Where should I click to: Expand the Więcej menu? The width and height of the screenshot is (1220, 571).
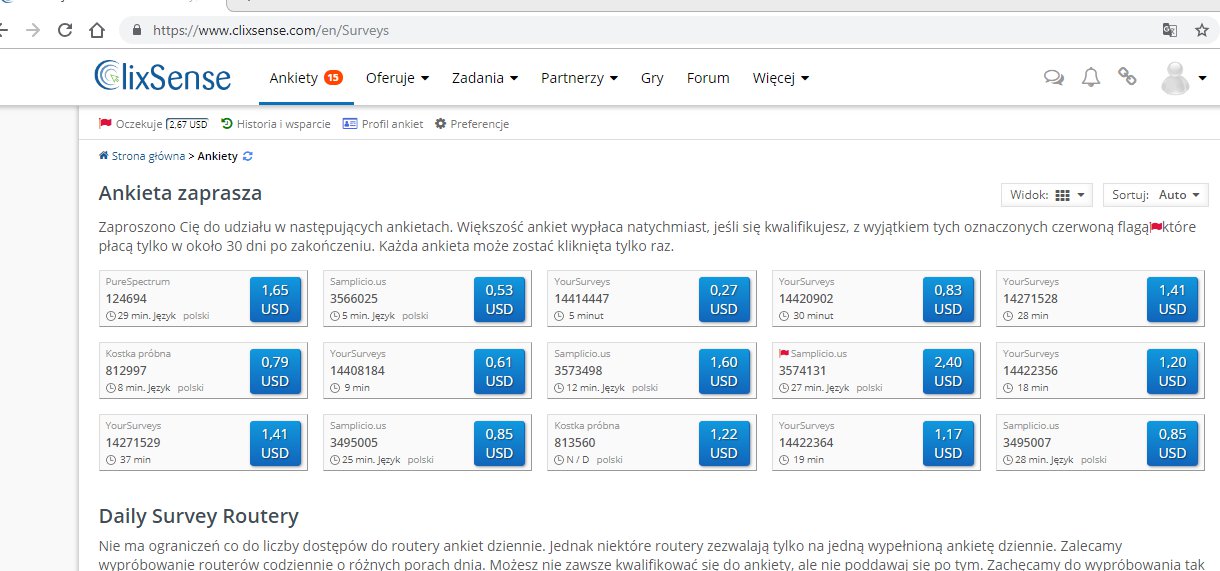(781, 78)
